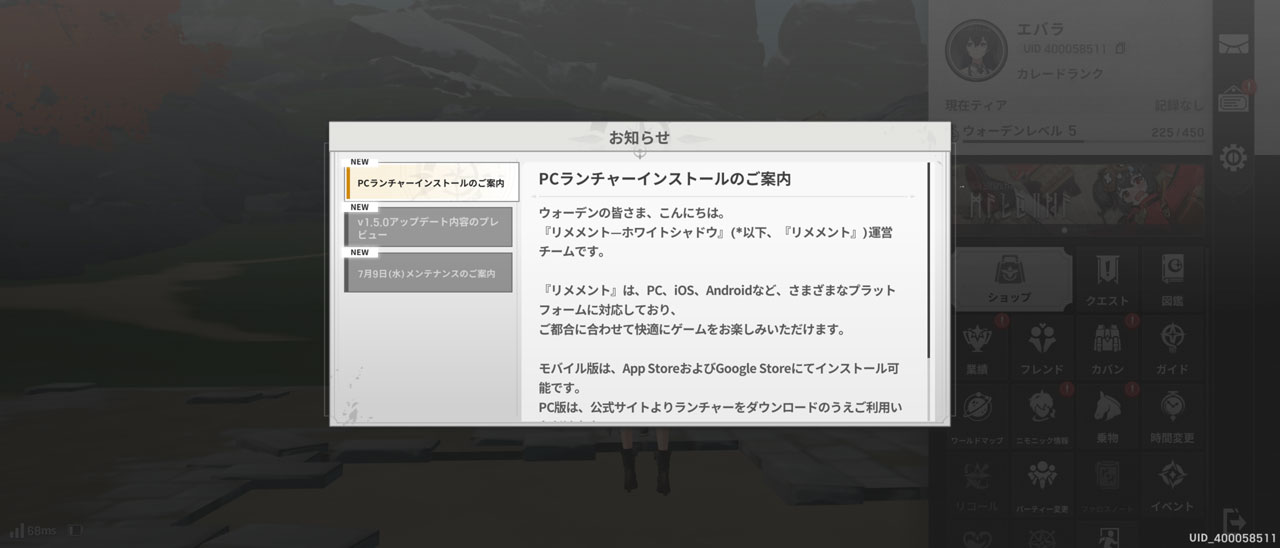The height and width of the screenshot is (548, 1280).
Task: Open the ガイド guide compass icon
Action: pos(1172,345)
